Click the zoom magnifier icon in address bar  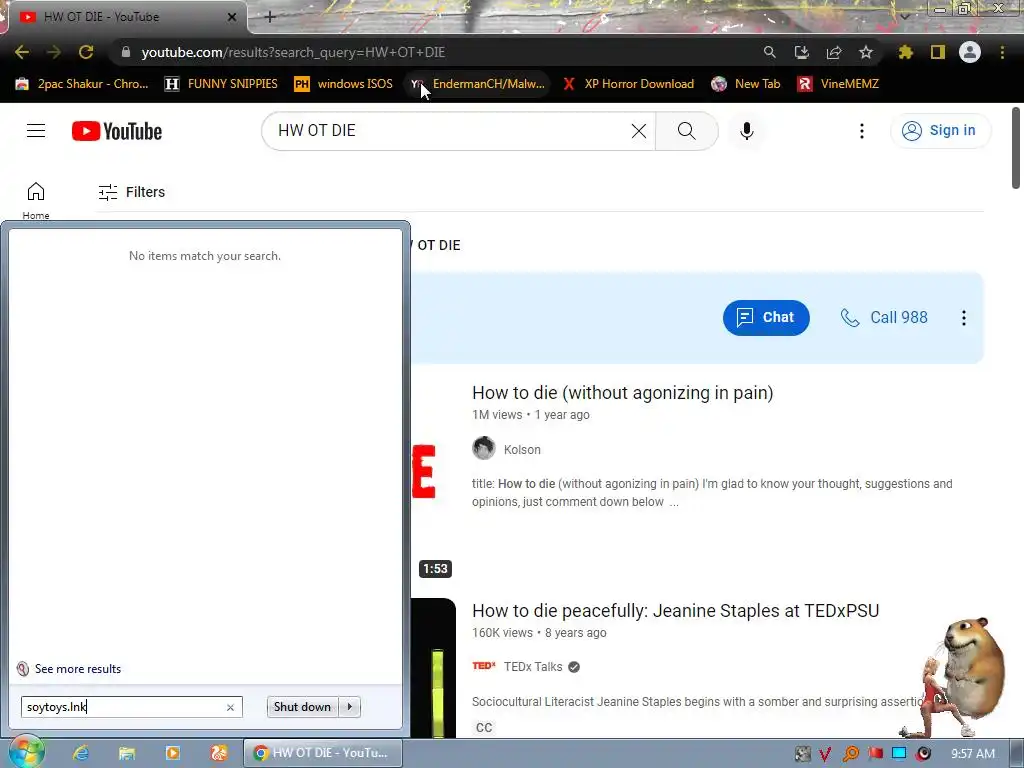[x=769, y=52]
